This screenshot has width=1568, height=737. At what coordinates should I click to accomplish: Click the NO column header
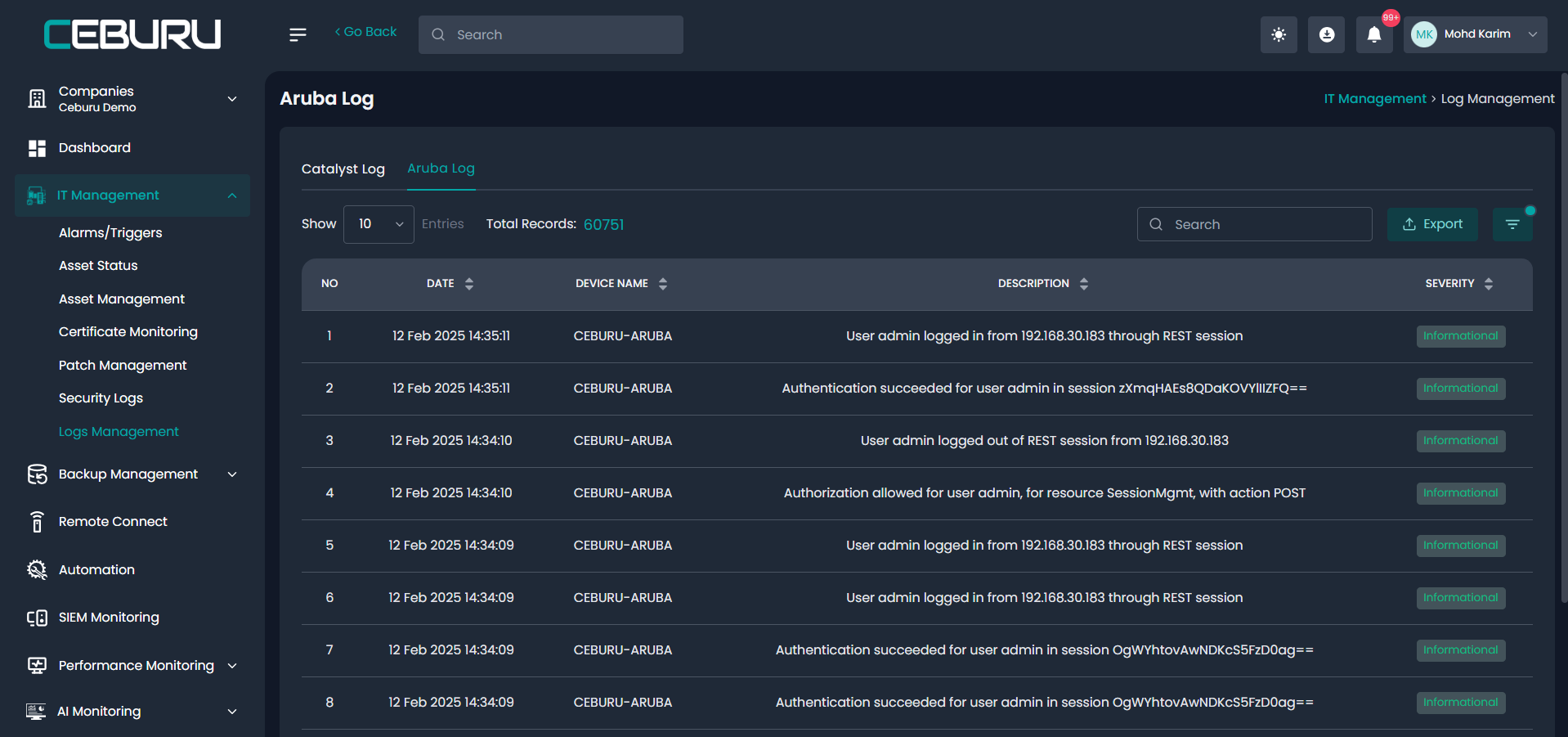[329, 284]
